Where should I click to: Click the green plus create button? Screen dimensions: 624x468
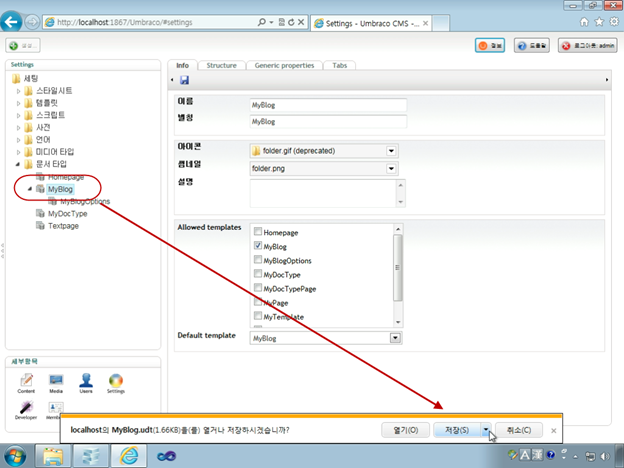(x=23, y=46)
